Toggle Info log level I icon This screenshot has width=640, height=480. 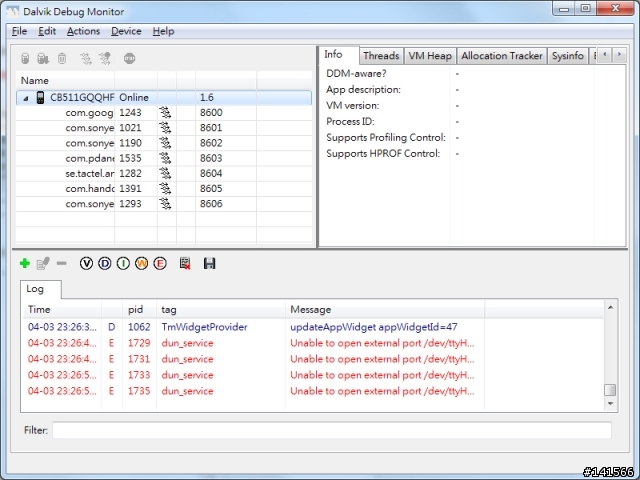pyautogui.click(x=123, y=264)
